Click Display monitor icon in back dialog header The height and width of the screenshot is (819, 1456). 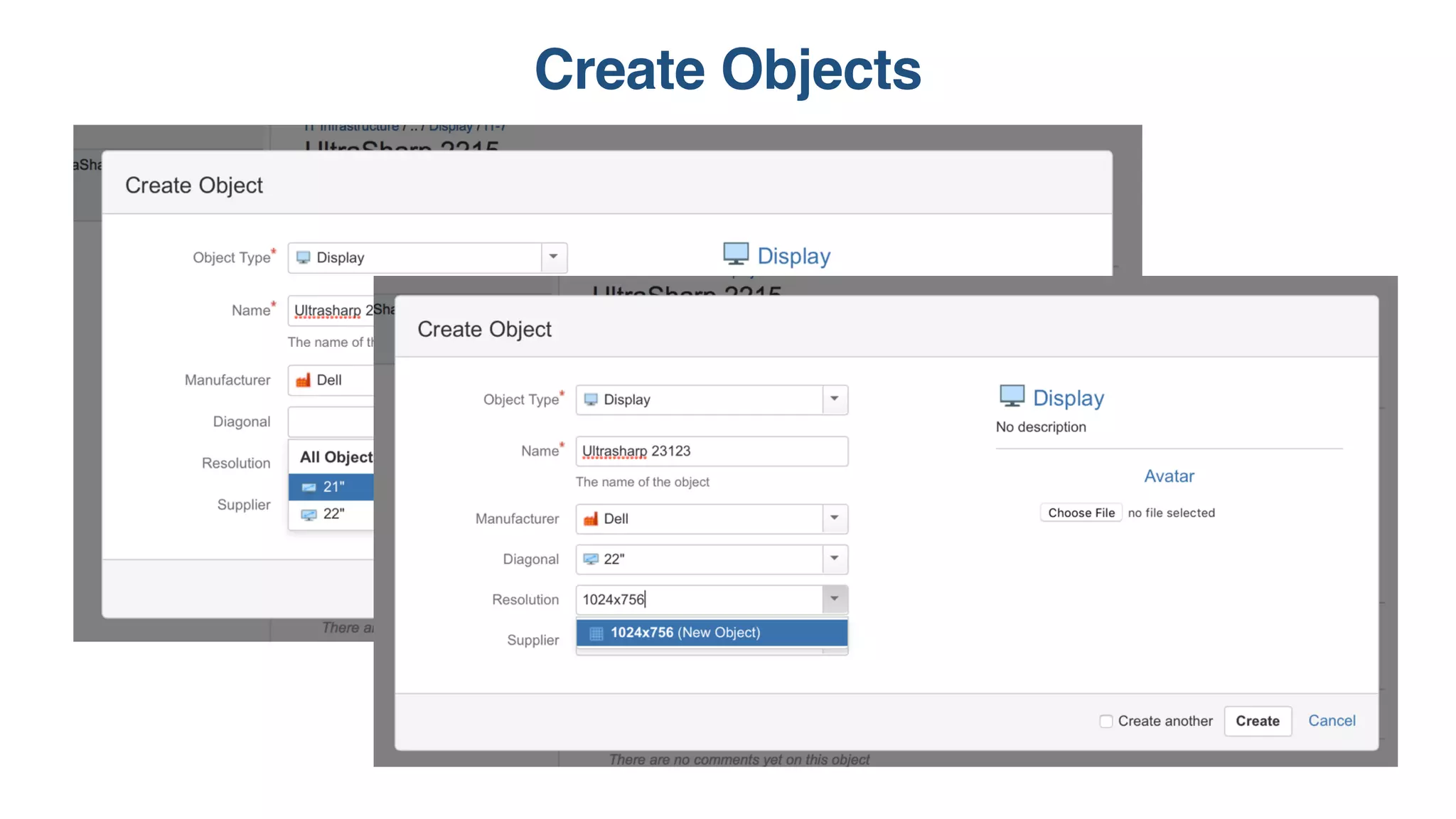point(736,254)
